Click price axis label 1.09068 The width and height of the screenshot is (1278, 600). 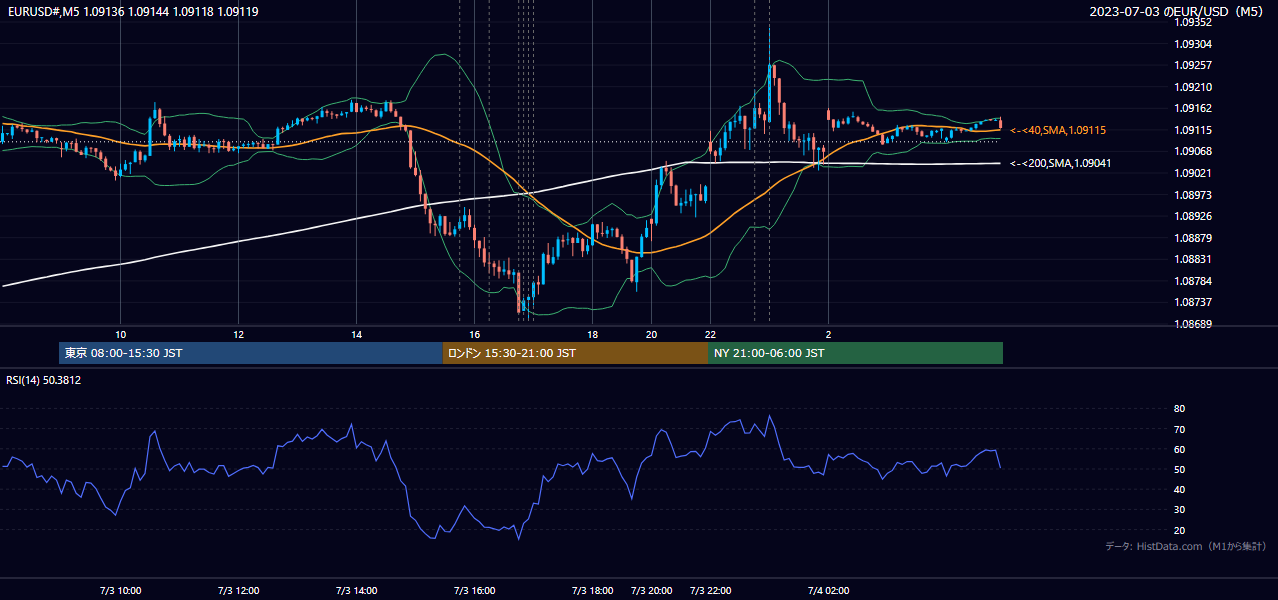coord(1193,151)
